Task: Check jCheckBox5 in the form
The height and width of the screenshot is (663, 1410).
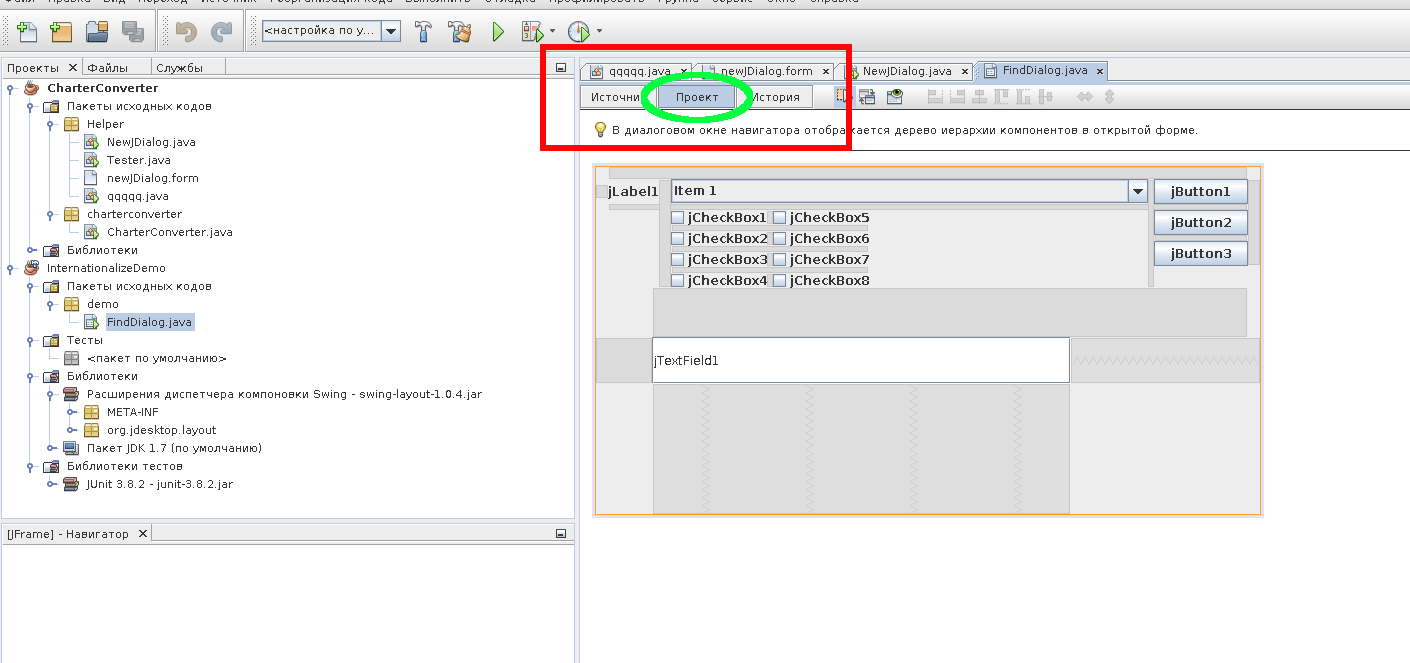Action: (x=779, y=218)
